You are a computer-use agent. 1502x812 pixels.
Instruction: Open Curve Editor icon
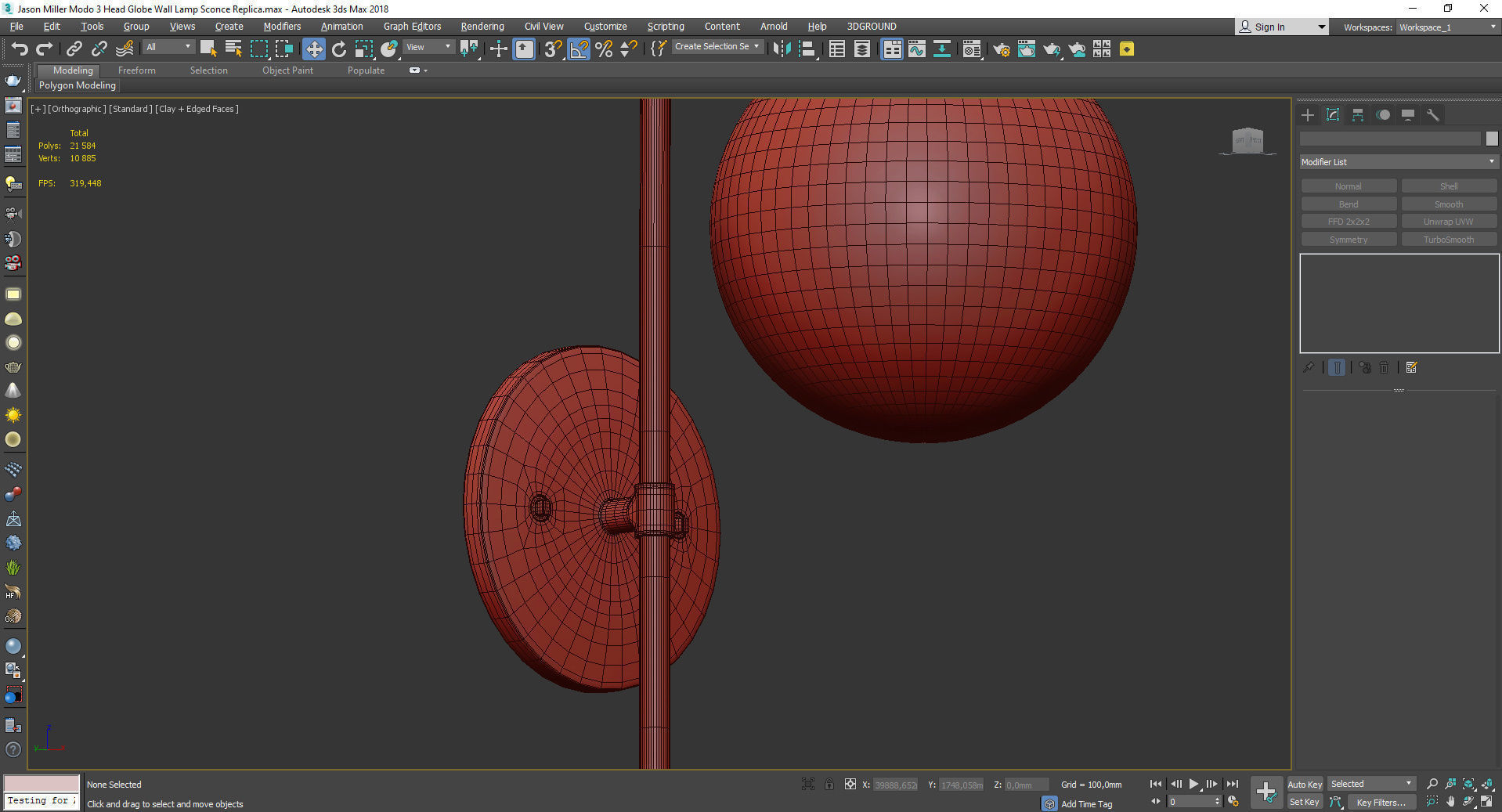click(x=917, y=49)
